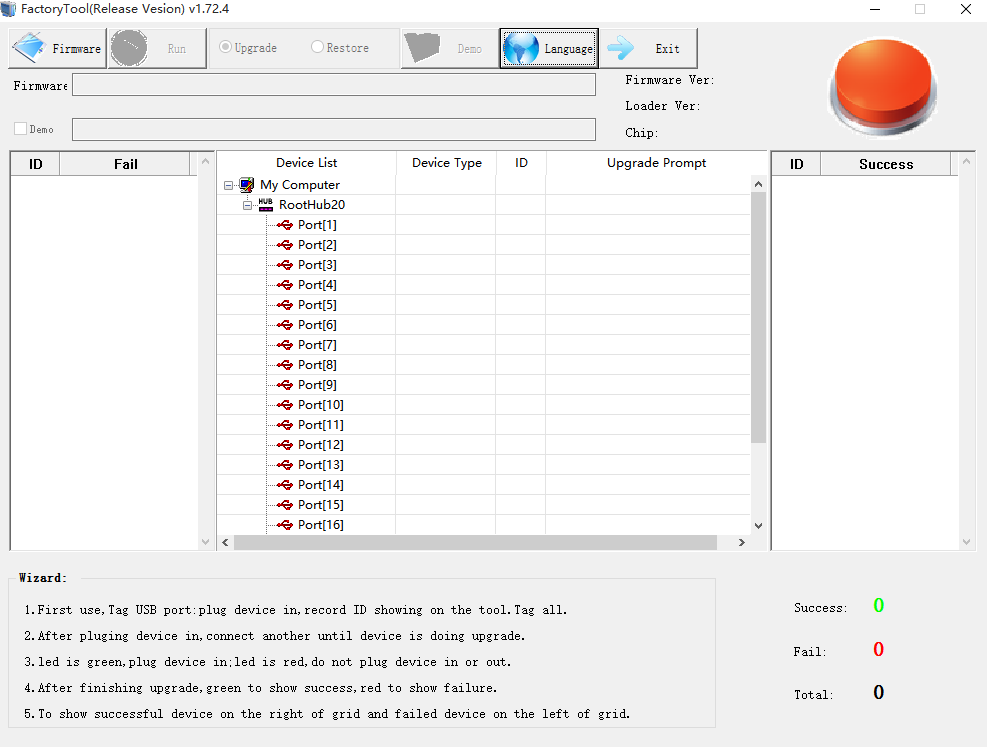Click the Demo toolbar button
Viewport: 987px width, 747px height.
click(x=449, y=48)
